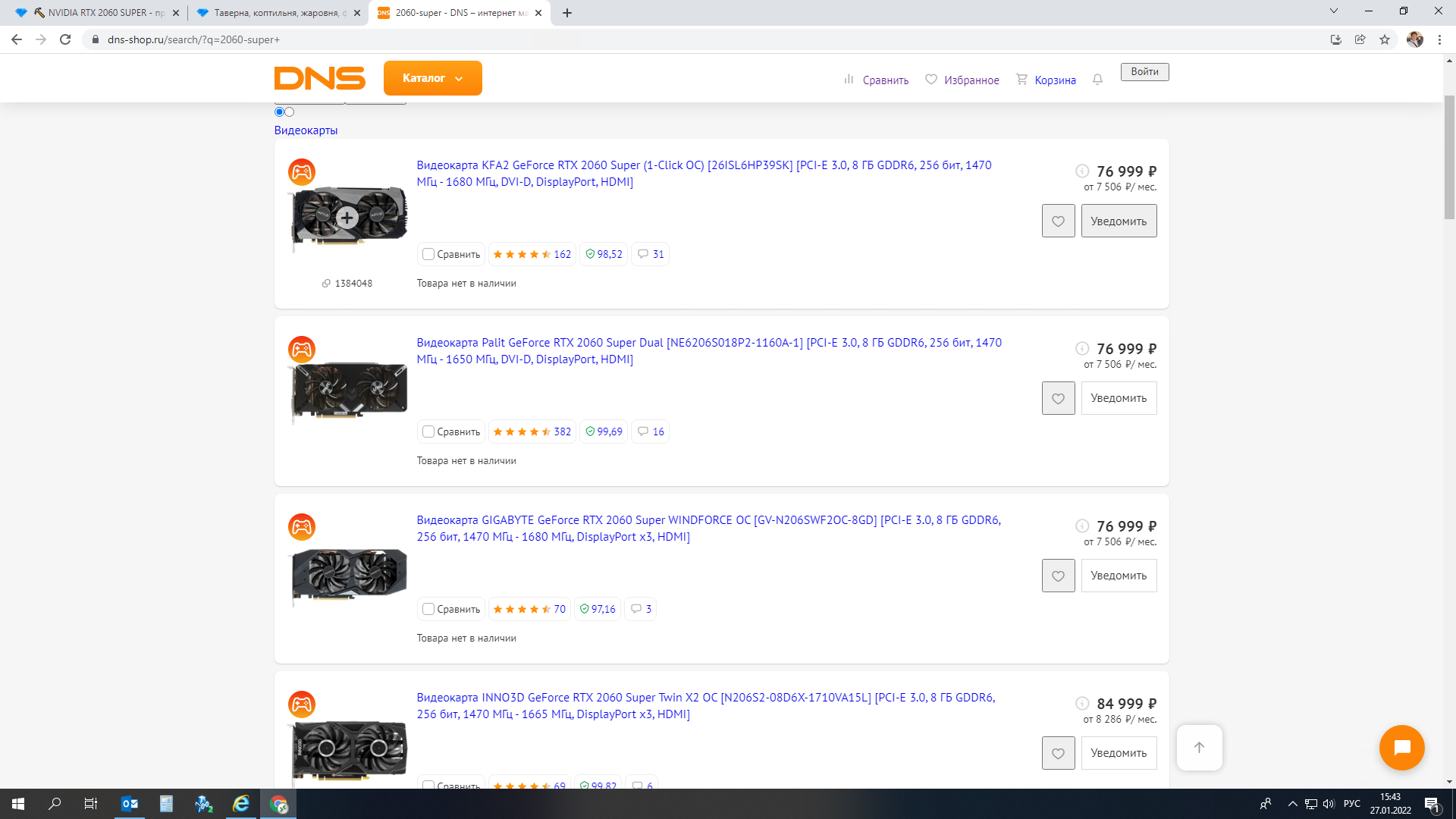Check Сравнить for Palit RTX 2060 Super

click(x=428, y=431)
